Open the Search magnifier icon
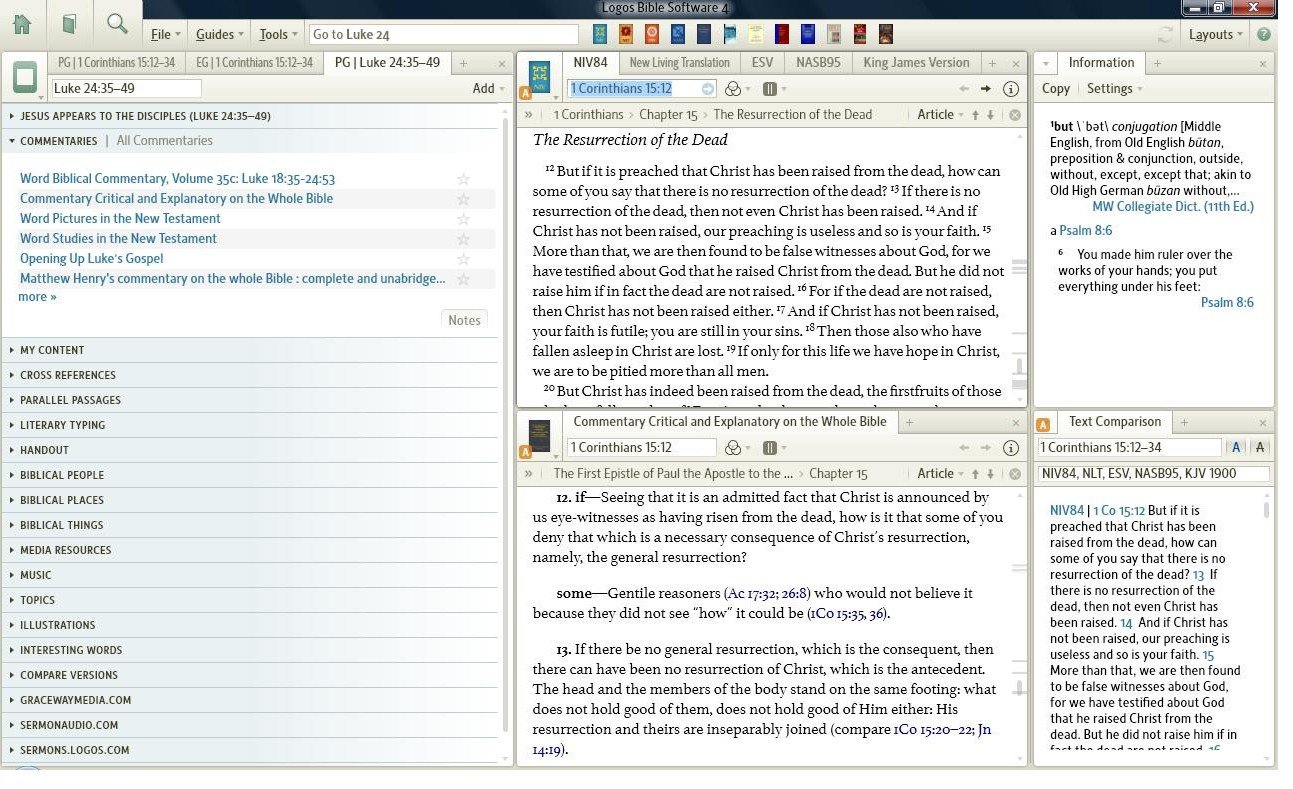 click(117, 25)
